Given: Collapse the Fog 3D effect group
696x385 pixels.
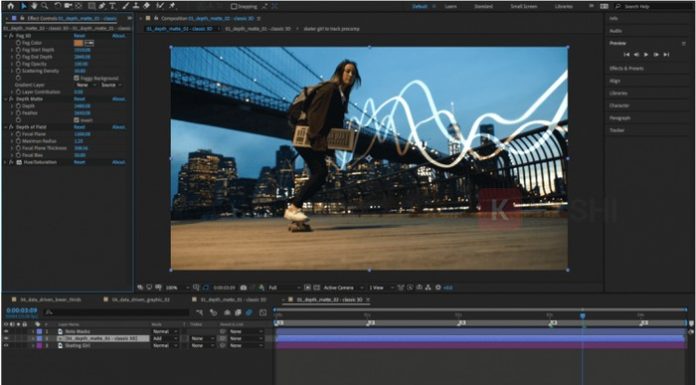Looking at the screenshot, I should coord(5,36).
